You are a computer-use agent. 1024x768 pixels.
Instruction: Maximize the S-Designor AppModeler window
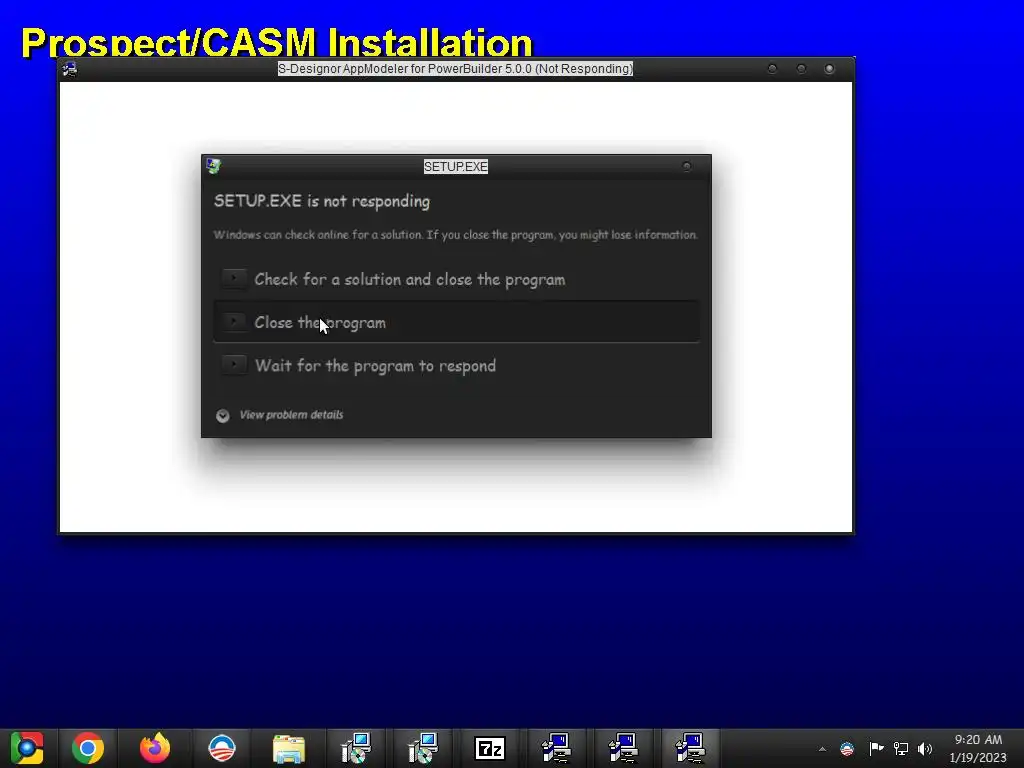coord(801,69)
